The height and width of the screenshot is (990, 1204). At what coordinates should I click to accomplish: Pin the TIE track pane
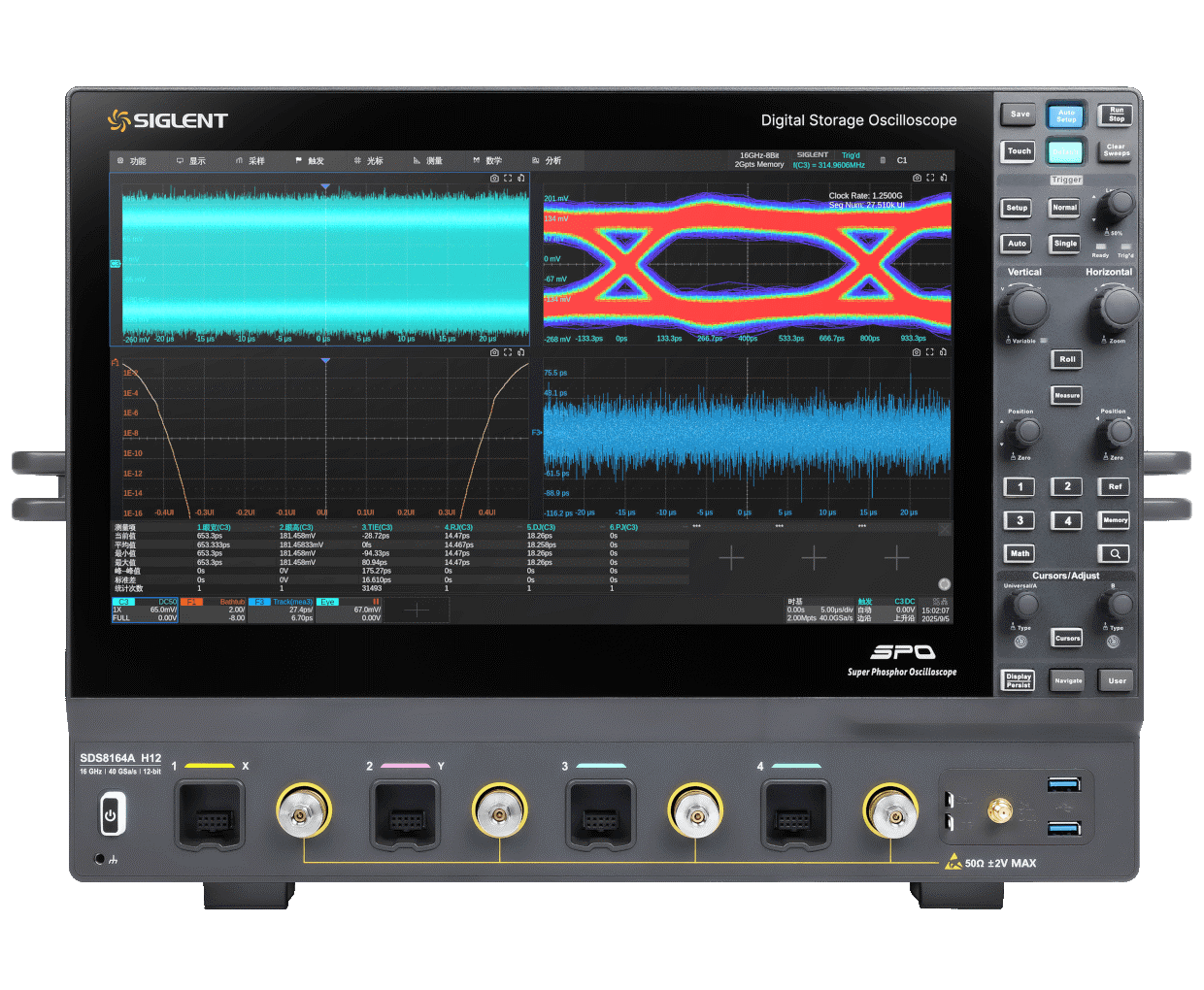[944, 353]
